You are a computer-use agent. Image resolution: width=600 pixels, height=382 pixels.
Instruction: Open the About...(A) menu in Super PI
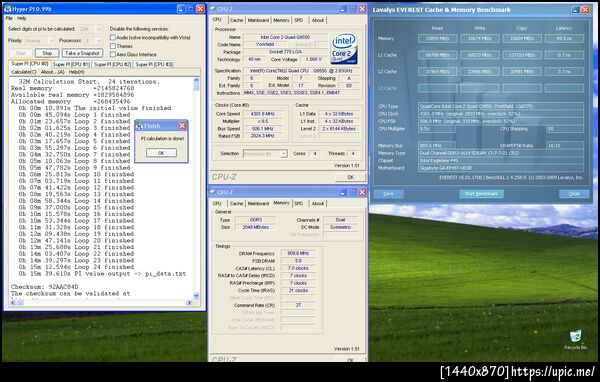(52, 72)
